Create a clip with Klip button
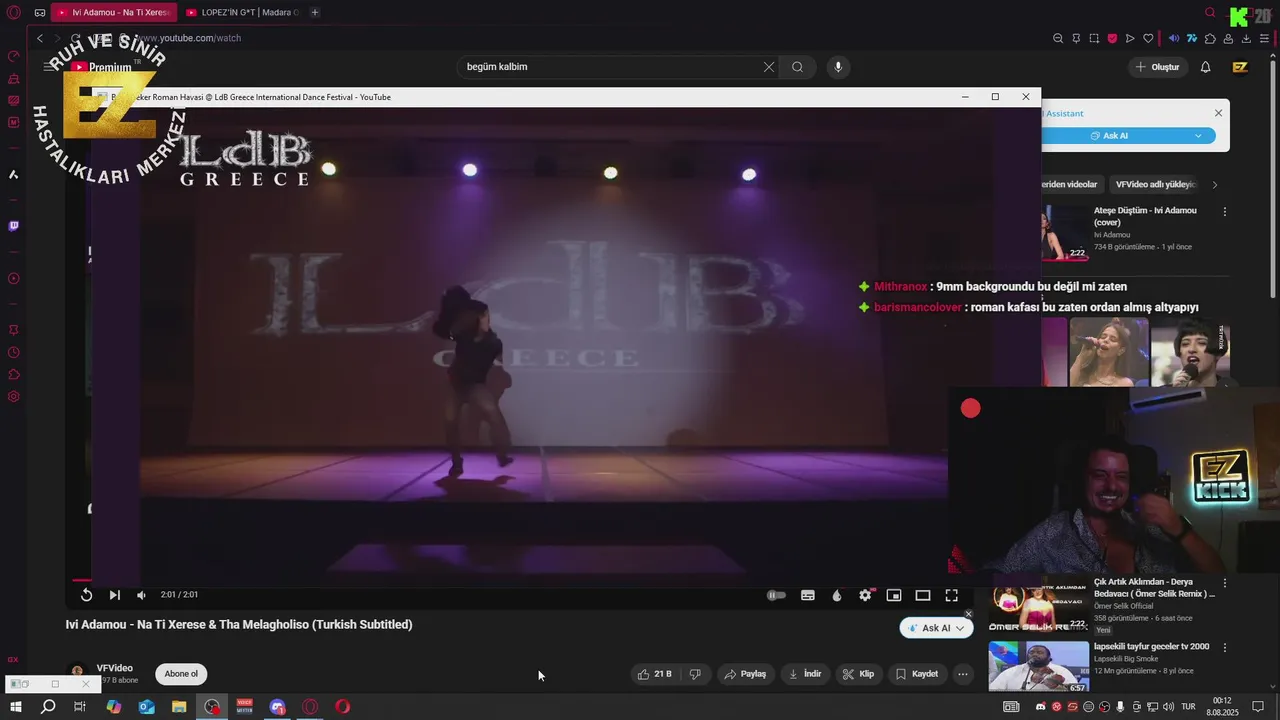The height and width of the screenshot is (720, 1280). click(x=858, y=674)
